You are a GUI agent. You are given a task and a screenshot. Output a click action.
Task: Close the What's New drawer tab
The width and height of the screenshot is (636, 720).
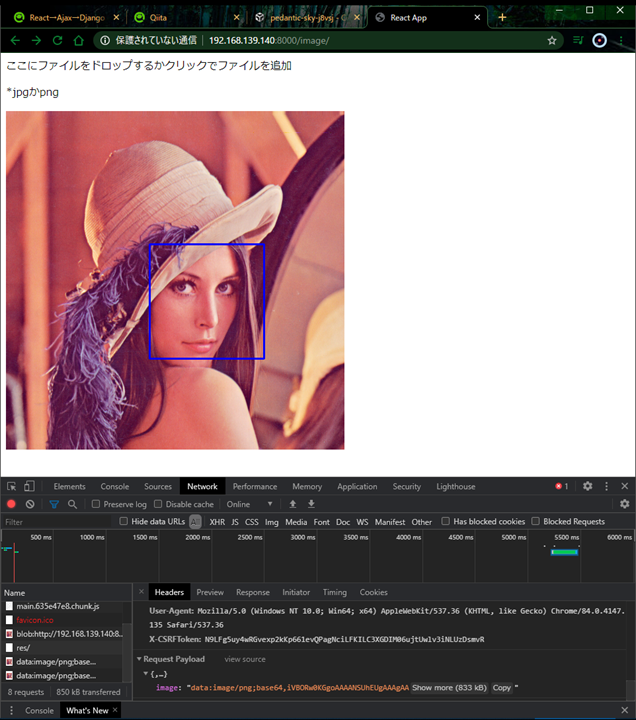[x=115, y=710]
